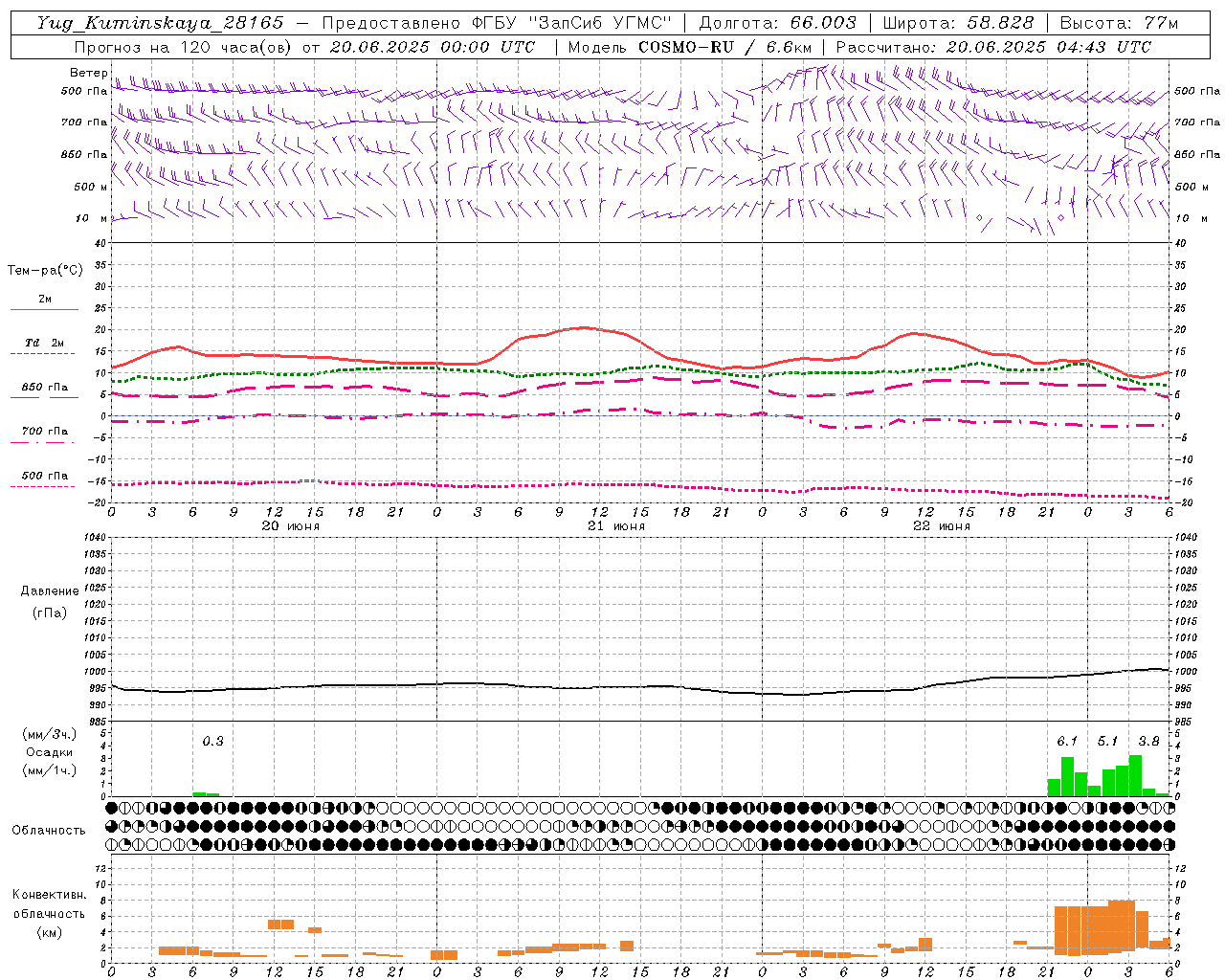Image resolution: width=1225 pixels, height=980 pixels.
Task: Click the '(мм/3ч.)' precipitation unit label
Action: pyautogui.click(x=50, y=734)
